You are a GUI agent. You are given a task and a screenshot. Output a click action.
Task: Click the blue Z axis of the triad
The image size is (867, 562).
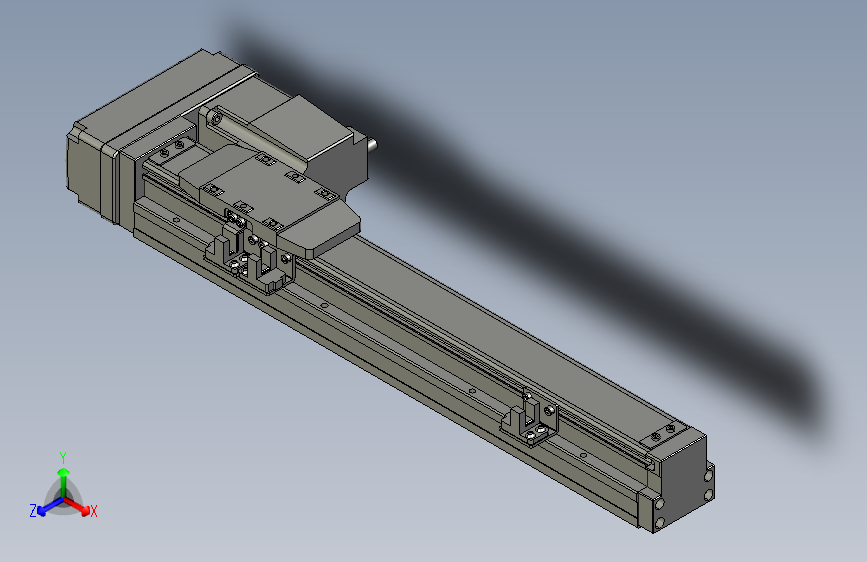coord(51,507)
